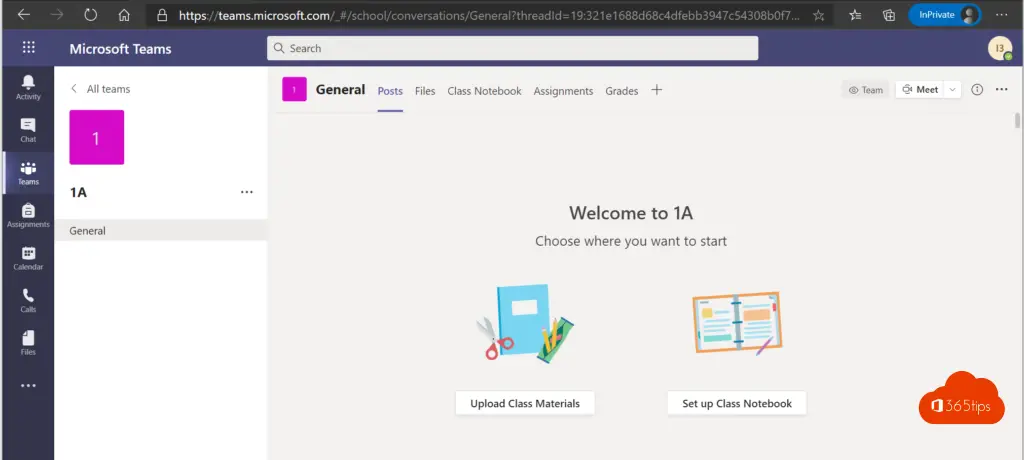Image resolution: width=1024 pixels, height=460 pixels.
Task: Open the app launcher waffle icon
Action: click(x=29, y=47)
